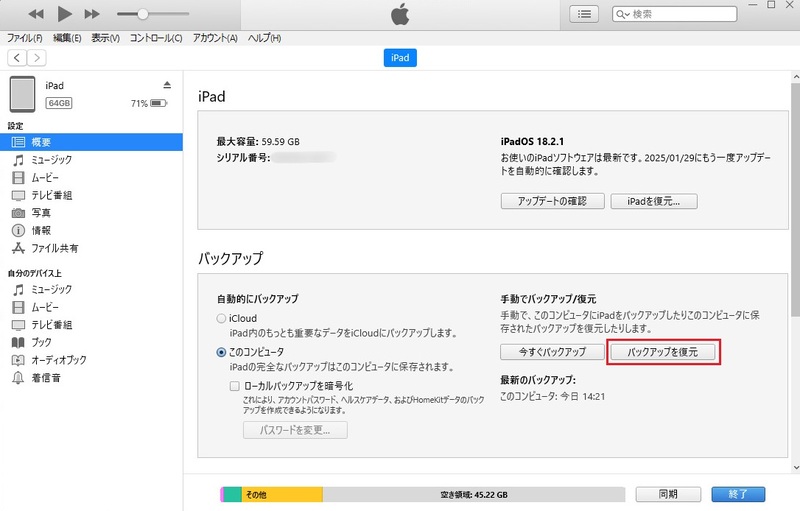This screenshot has height=511, width=800.
Task: Click the Apple logo display area
Action: [400, 14]
